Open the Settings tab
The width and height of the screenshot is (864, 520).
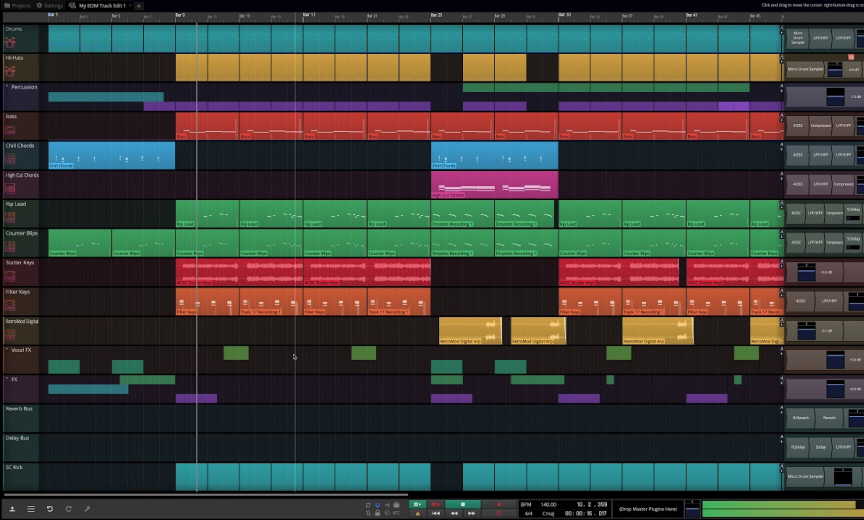click(x=51, y=5)
